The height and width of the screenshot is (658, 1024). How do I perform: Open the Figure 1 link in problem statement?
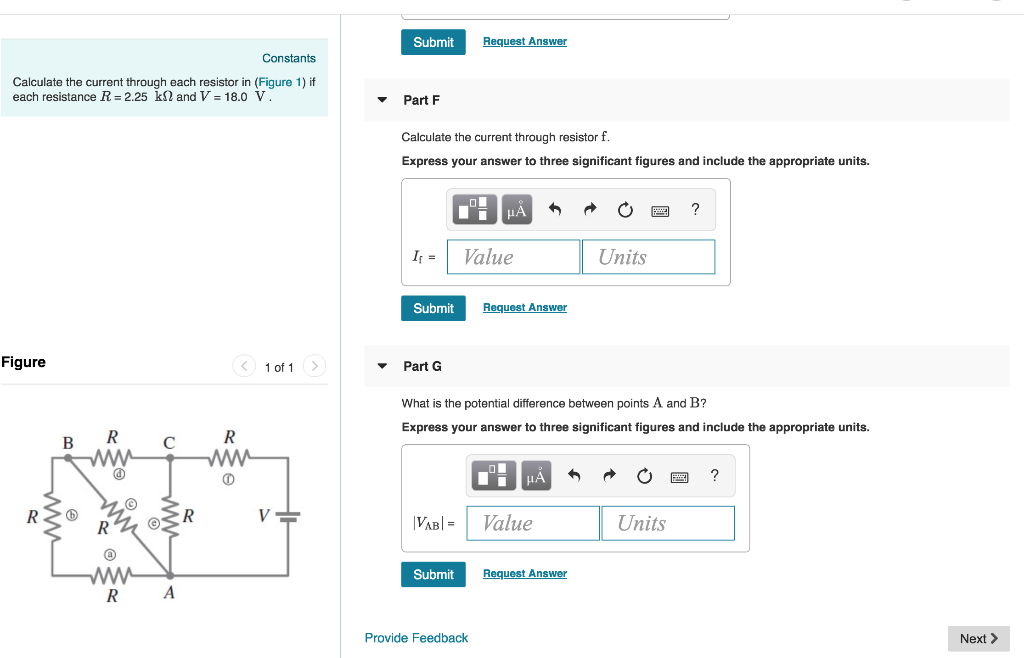point(279,82)
